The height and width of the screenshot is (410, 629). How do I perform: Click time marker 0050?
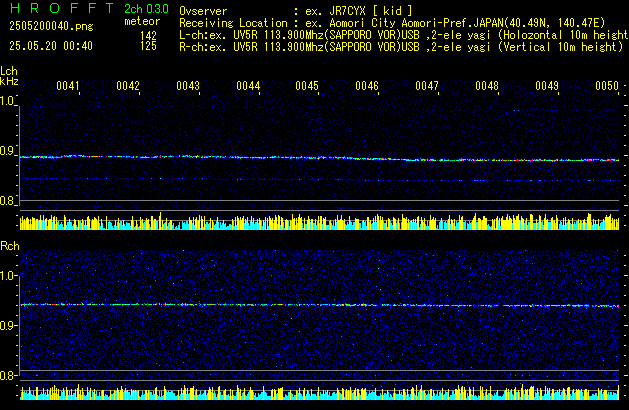[x=607, y=86]
